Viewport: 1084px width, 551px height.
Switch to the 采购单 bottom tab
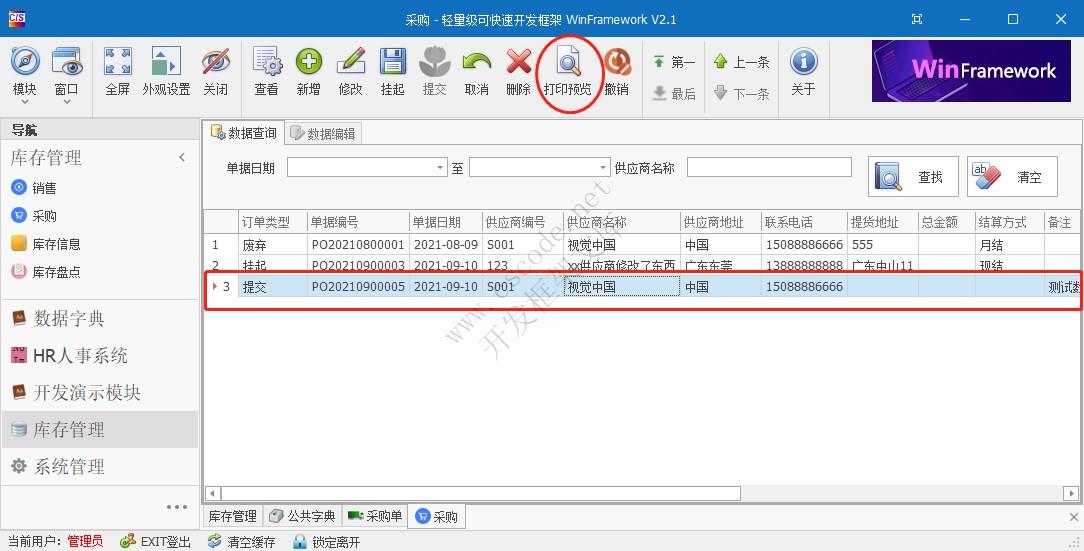click(375, 516)
